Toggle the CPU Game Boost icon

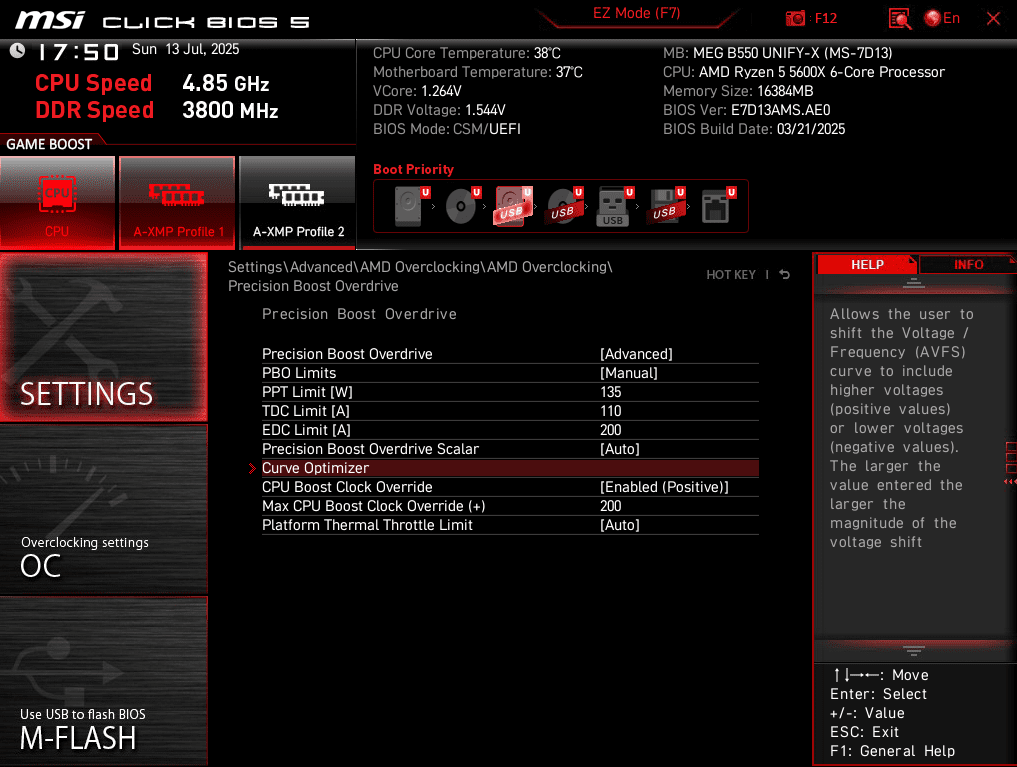click(x=57, y=202)
